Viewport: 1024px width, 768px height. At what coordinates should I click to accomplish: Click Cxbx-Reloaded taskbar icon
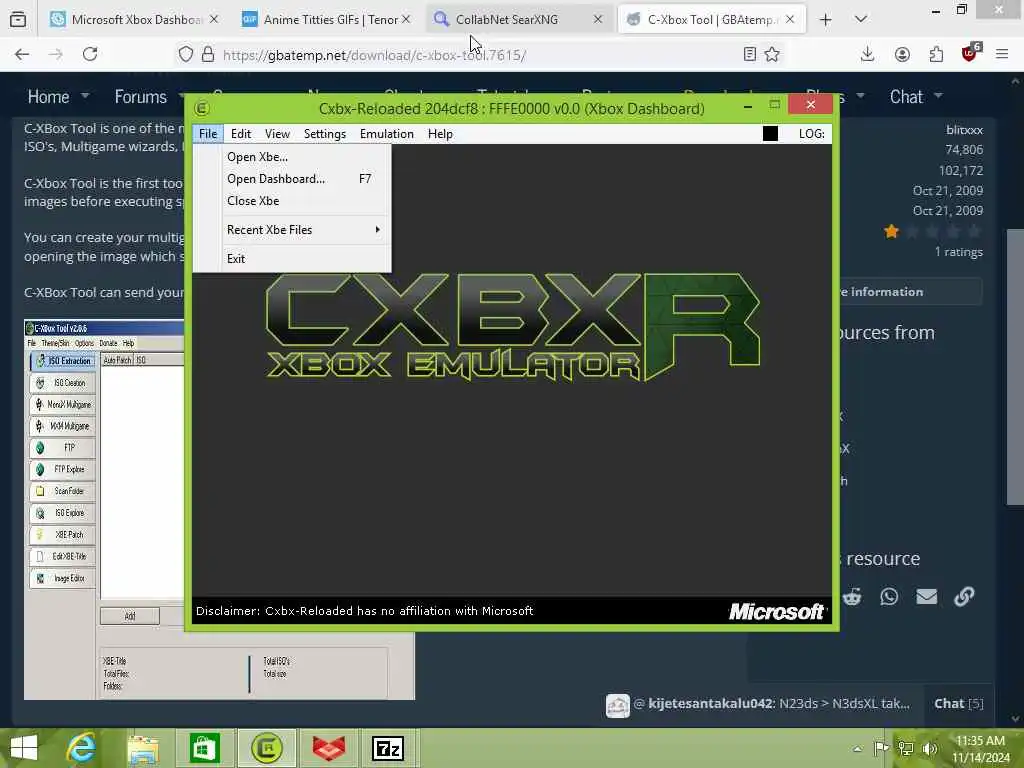266,748
